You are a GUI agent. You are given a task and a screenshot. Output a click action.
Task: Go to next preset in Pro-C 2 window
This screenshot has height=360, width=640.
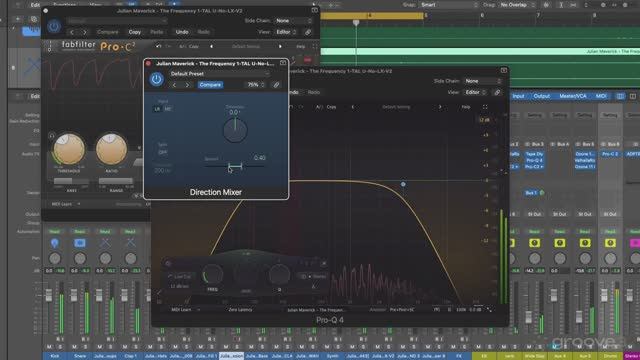[85, 32]
